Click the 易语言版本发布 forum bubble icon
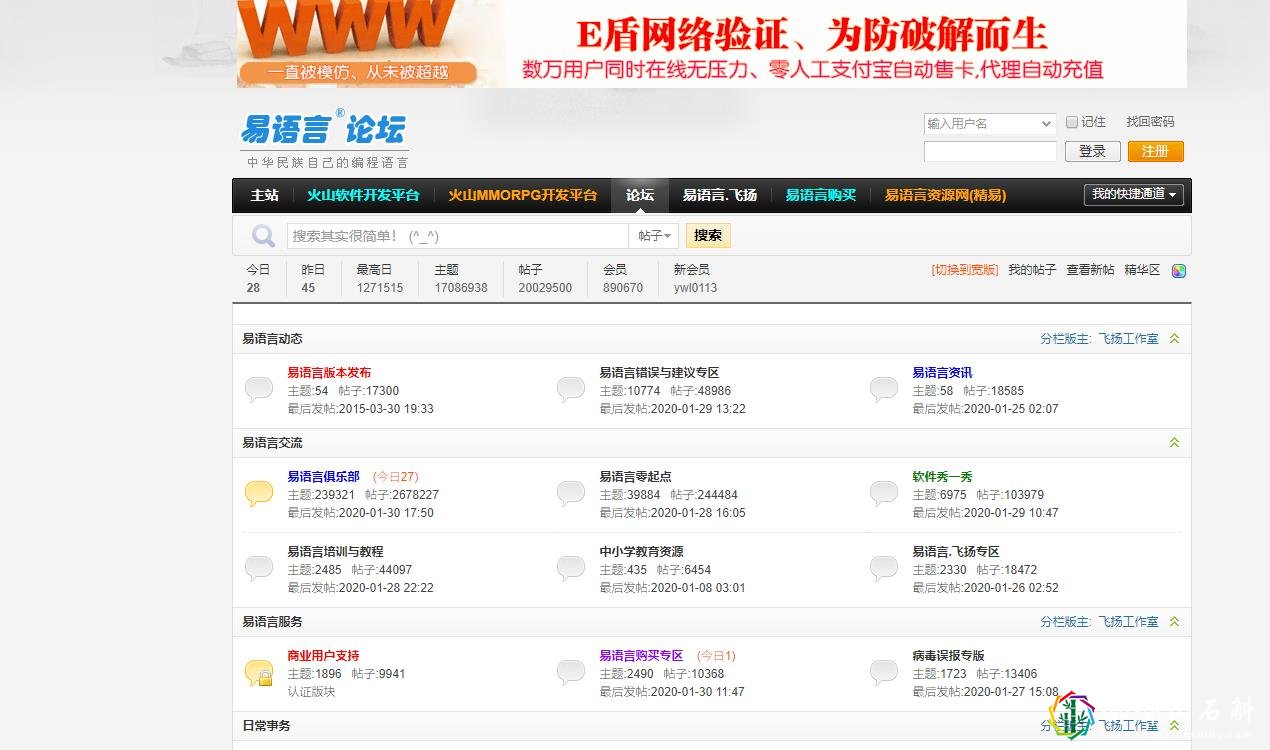Screen dimensions: 1270x750 point(259,389)
